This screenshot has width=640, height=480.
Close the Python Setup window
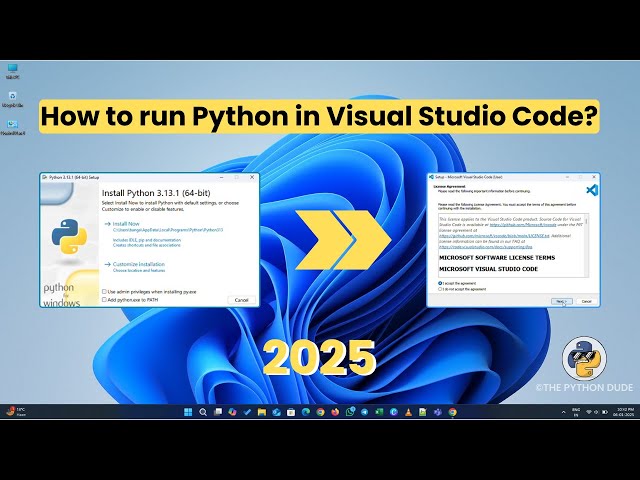coord(252,177)
